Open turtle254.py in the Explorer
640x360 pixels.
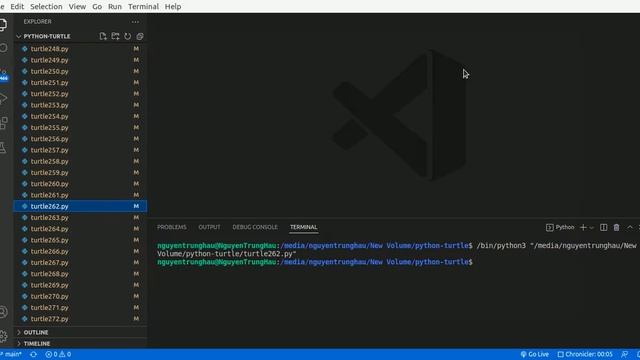[81, 116]
